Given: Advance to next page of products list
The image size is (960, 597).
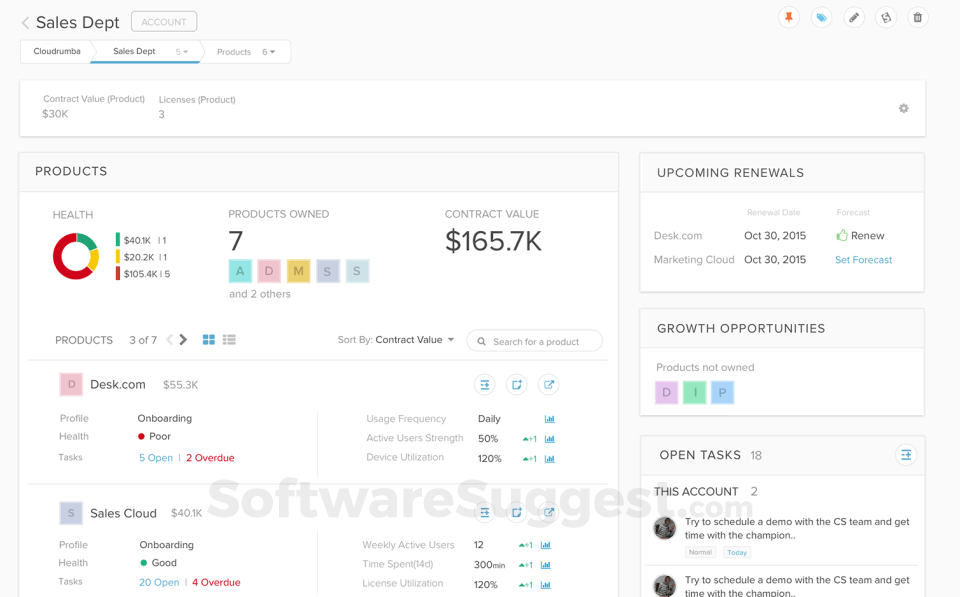Looking at the screenshot, I should 183,339.
